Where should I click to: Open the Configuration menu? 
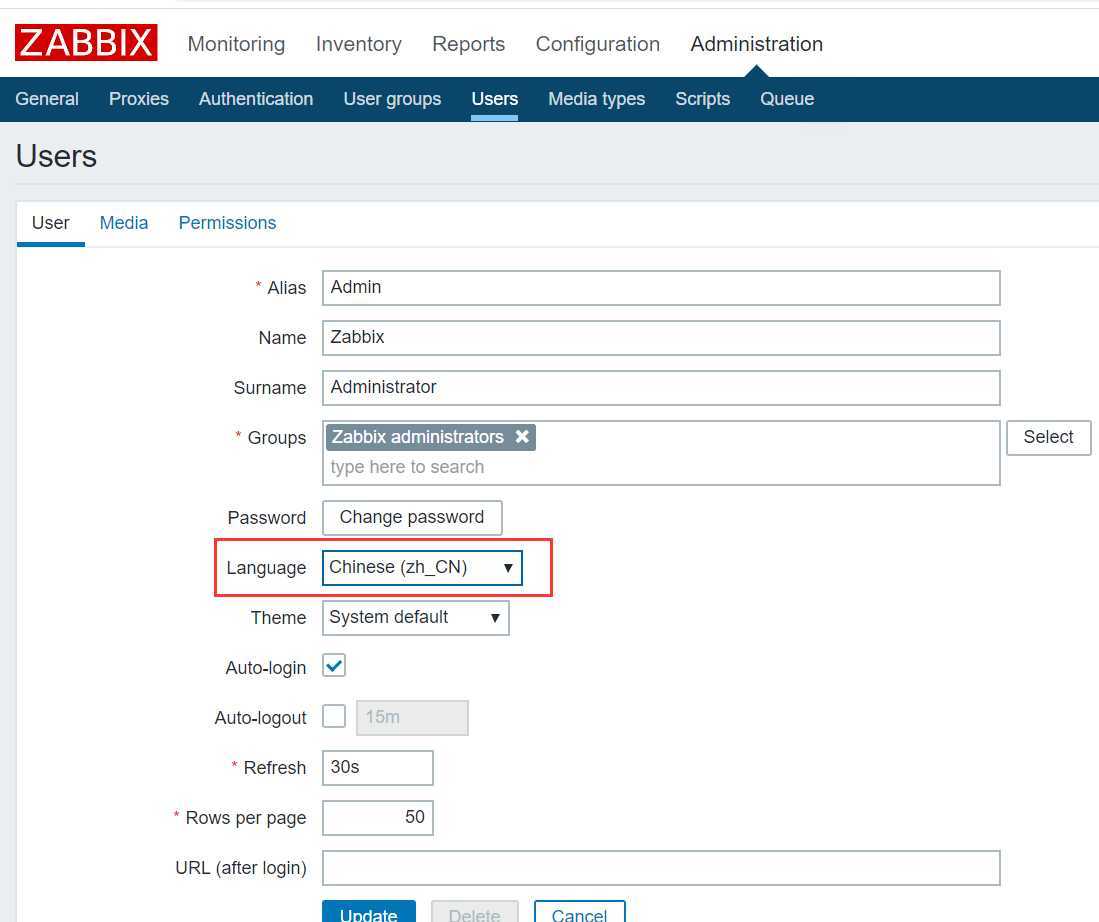click(x=597, y=44)
